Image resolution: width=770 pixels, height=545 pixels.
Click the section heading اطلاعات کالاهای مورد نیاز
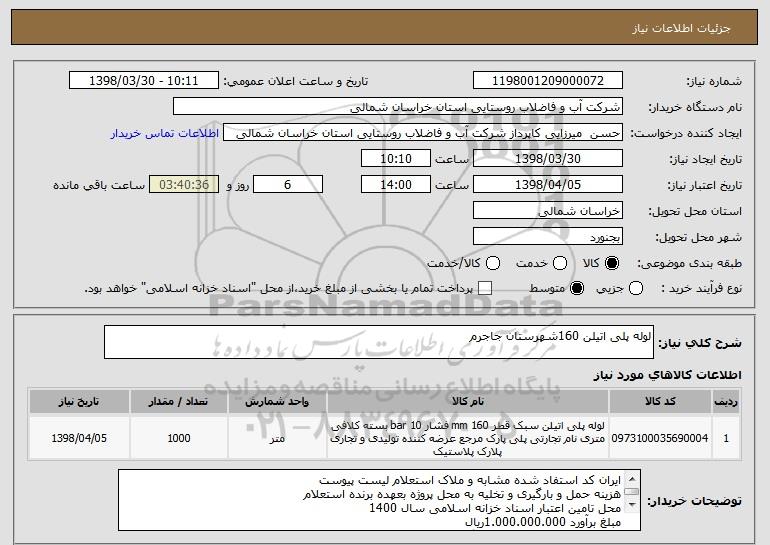coord(667,375)
